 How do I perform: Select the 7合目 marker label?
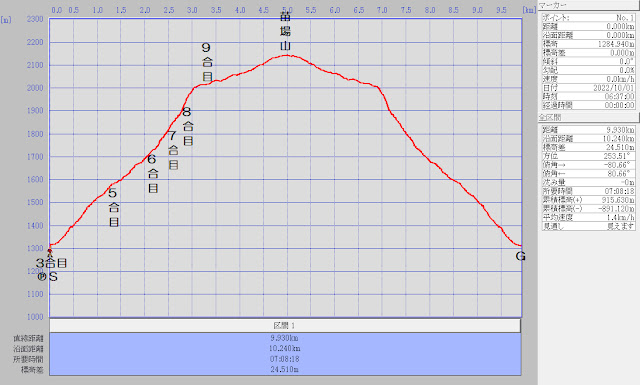point(173,150)
